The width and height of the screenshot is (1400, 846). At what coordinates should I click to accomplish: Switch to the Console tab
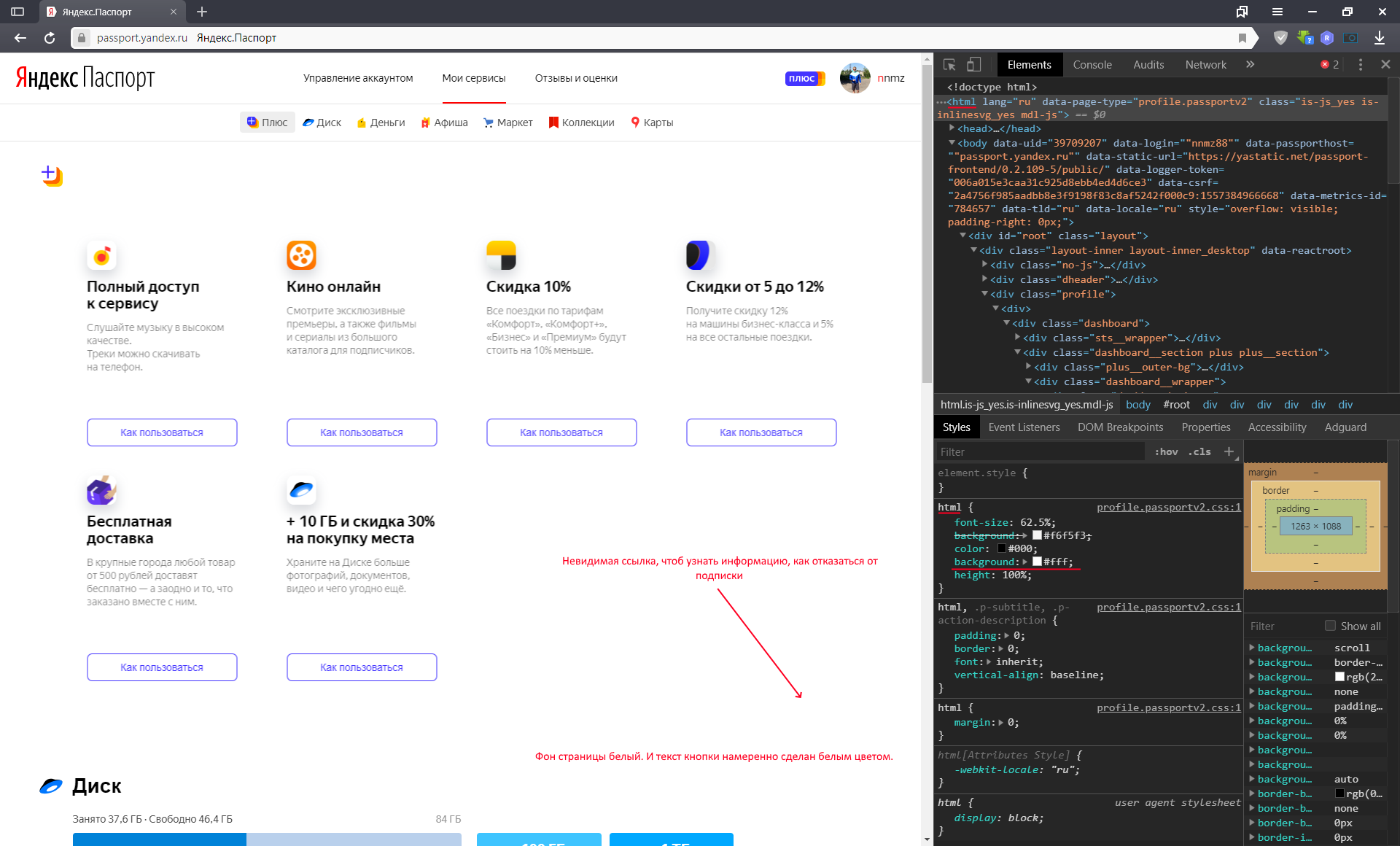1092,65
